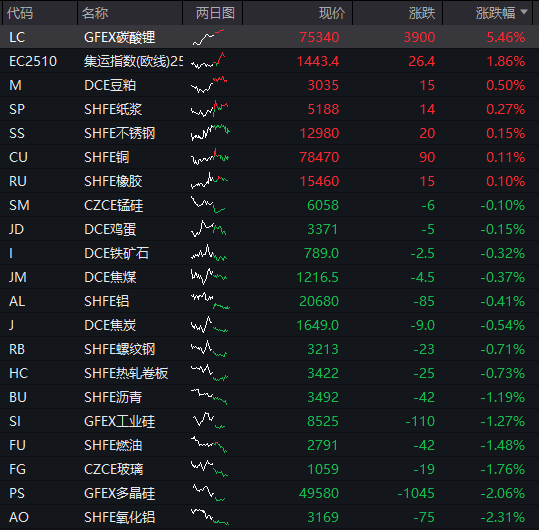Open the SHFE铝 mini chart

tap(210, 301)
